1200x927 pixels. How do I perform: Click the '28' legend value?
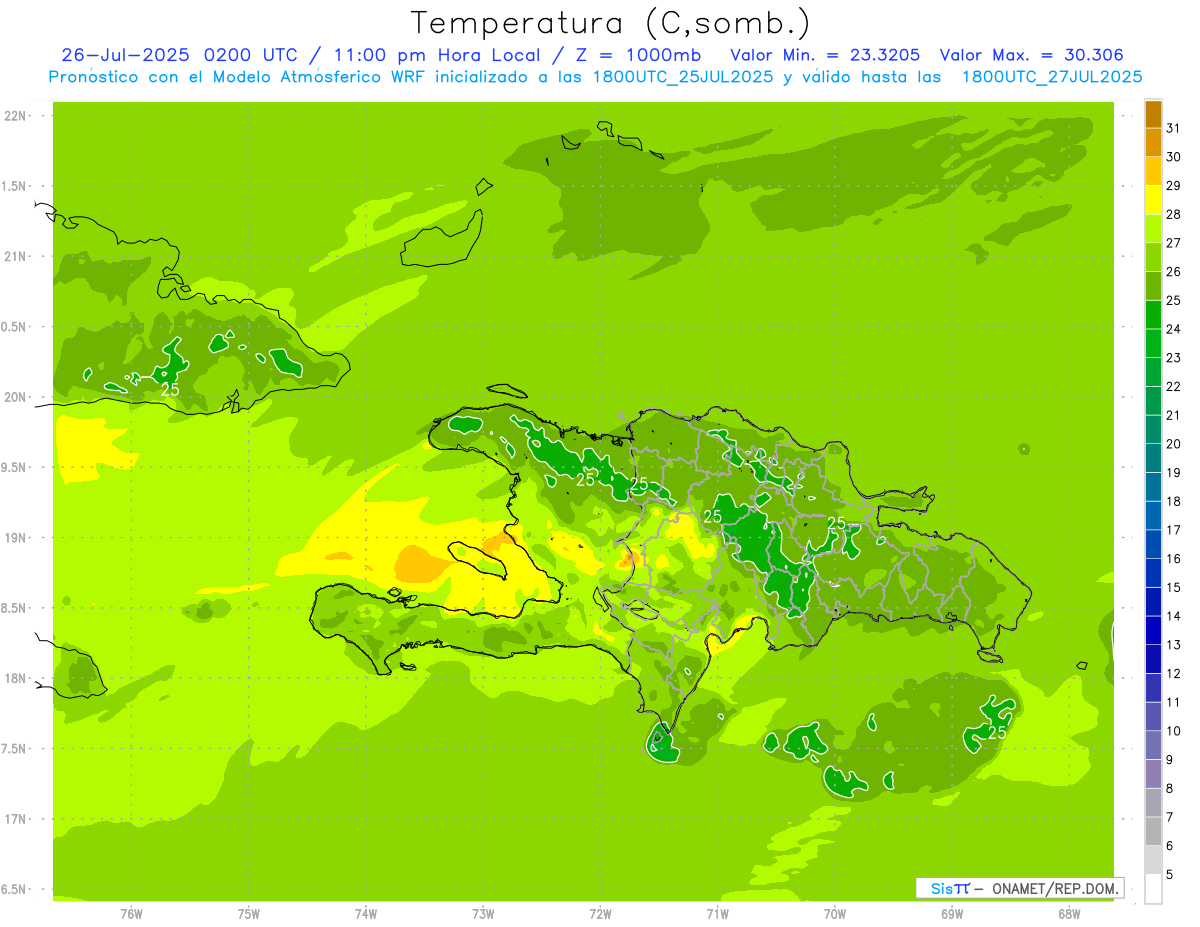(1174, 214)
